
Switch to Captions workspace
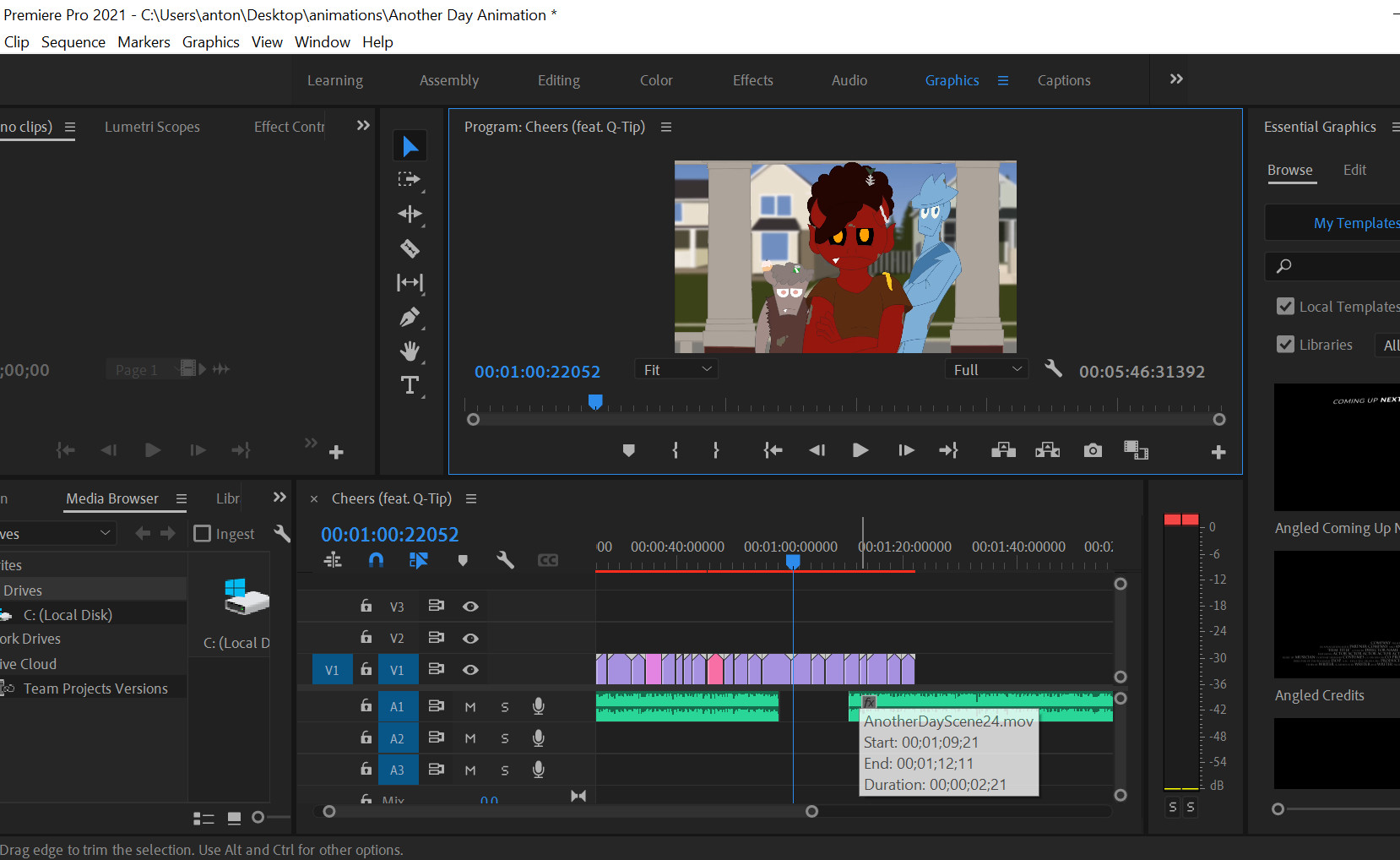[1064, 80]
